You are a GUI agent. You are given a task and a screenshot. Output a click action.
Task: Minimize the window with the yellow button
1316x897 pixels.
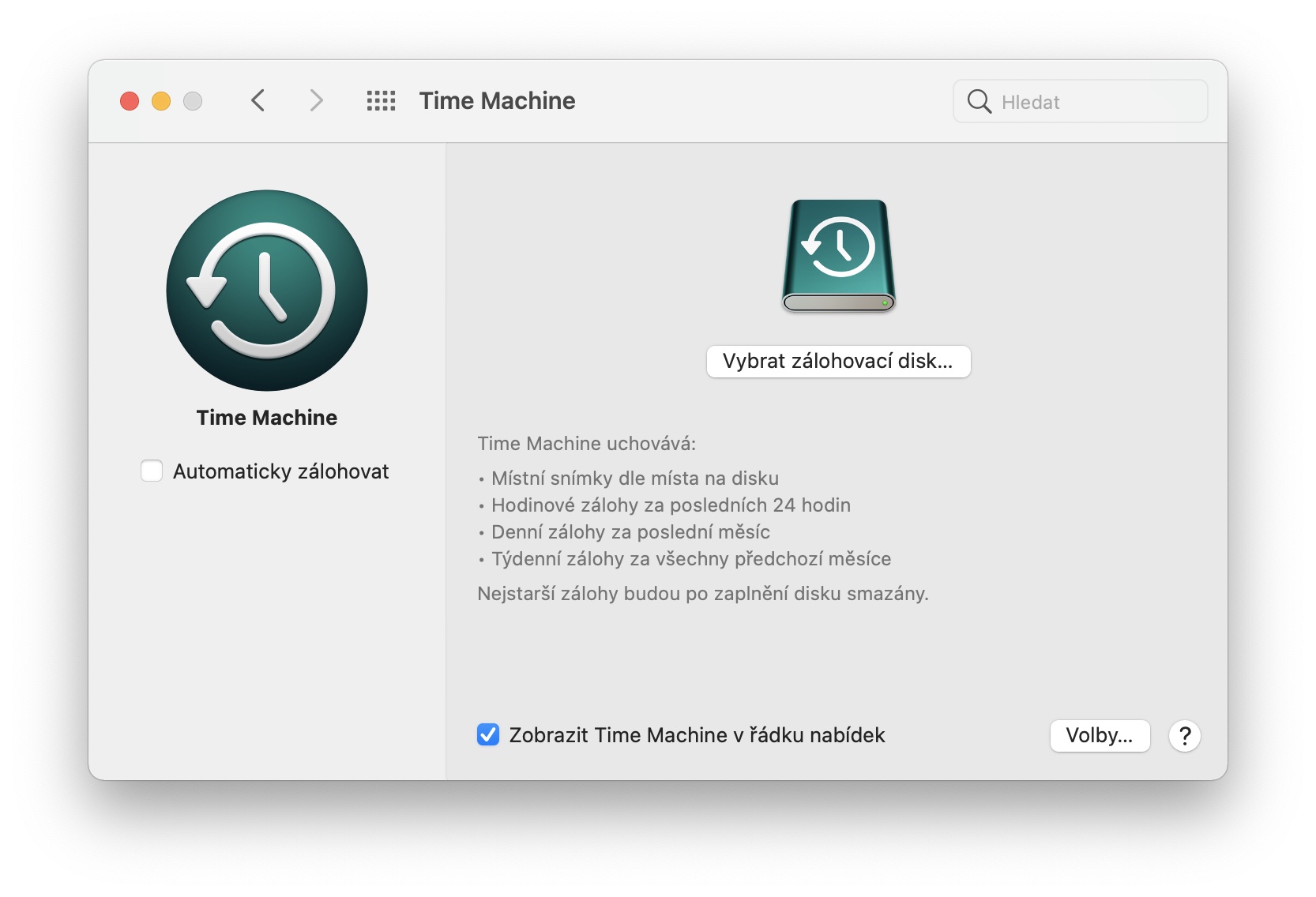click(161, 101)
